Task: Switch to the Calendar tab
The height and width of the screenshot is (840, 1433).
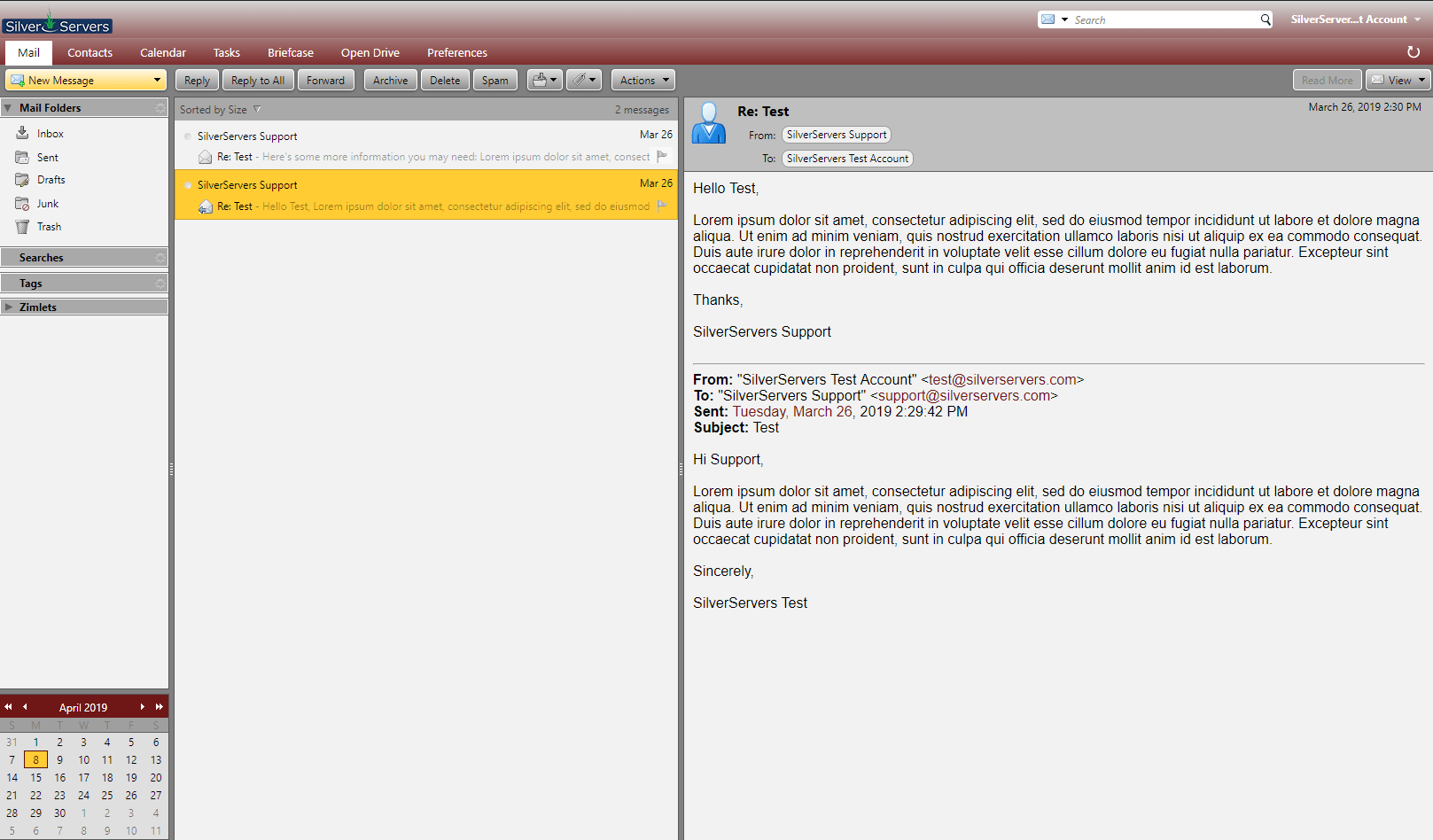Action: point(162,52)
